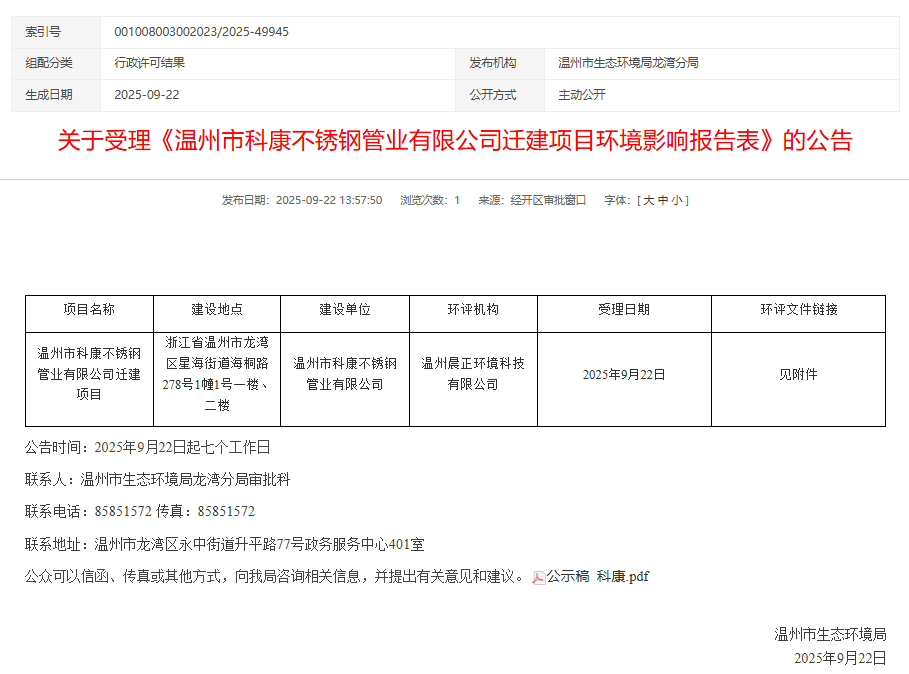The height and width of the screenshot is (674, 909).
Task: Set font size to 小 (small)
Action: [x=676, y=200]
